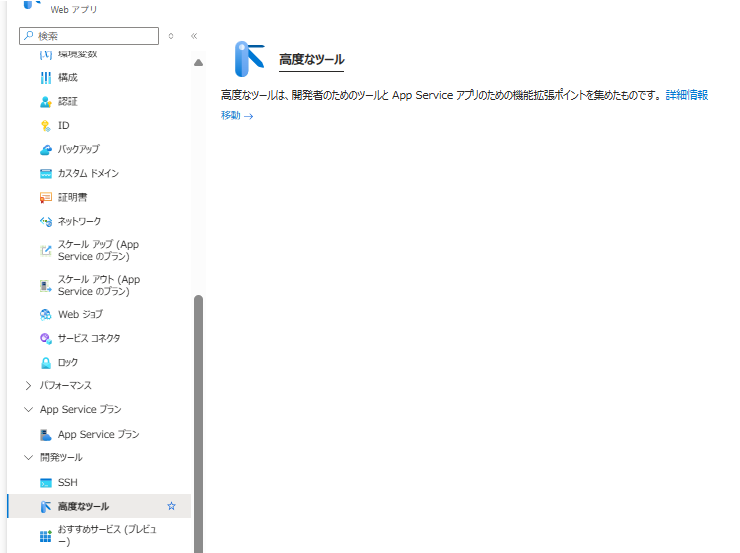
Task: Click the 認証 person icon
Action: pyautogui.click(x=46, y=102)
